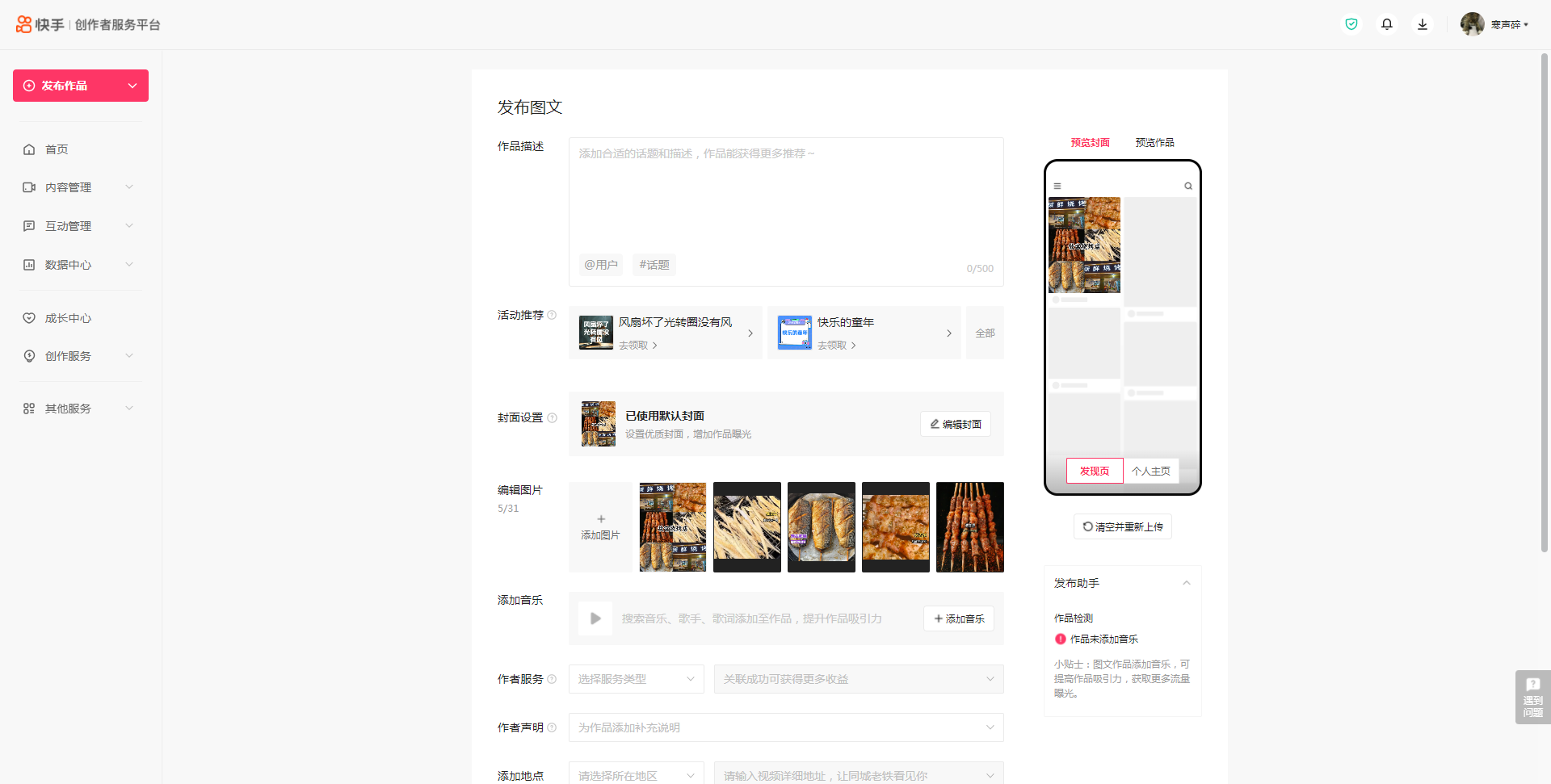
Task: Click the search icon in phone preview
Action: tap(1188, 187)
